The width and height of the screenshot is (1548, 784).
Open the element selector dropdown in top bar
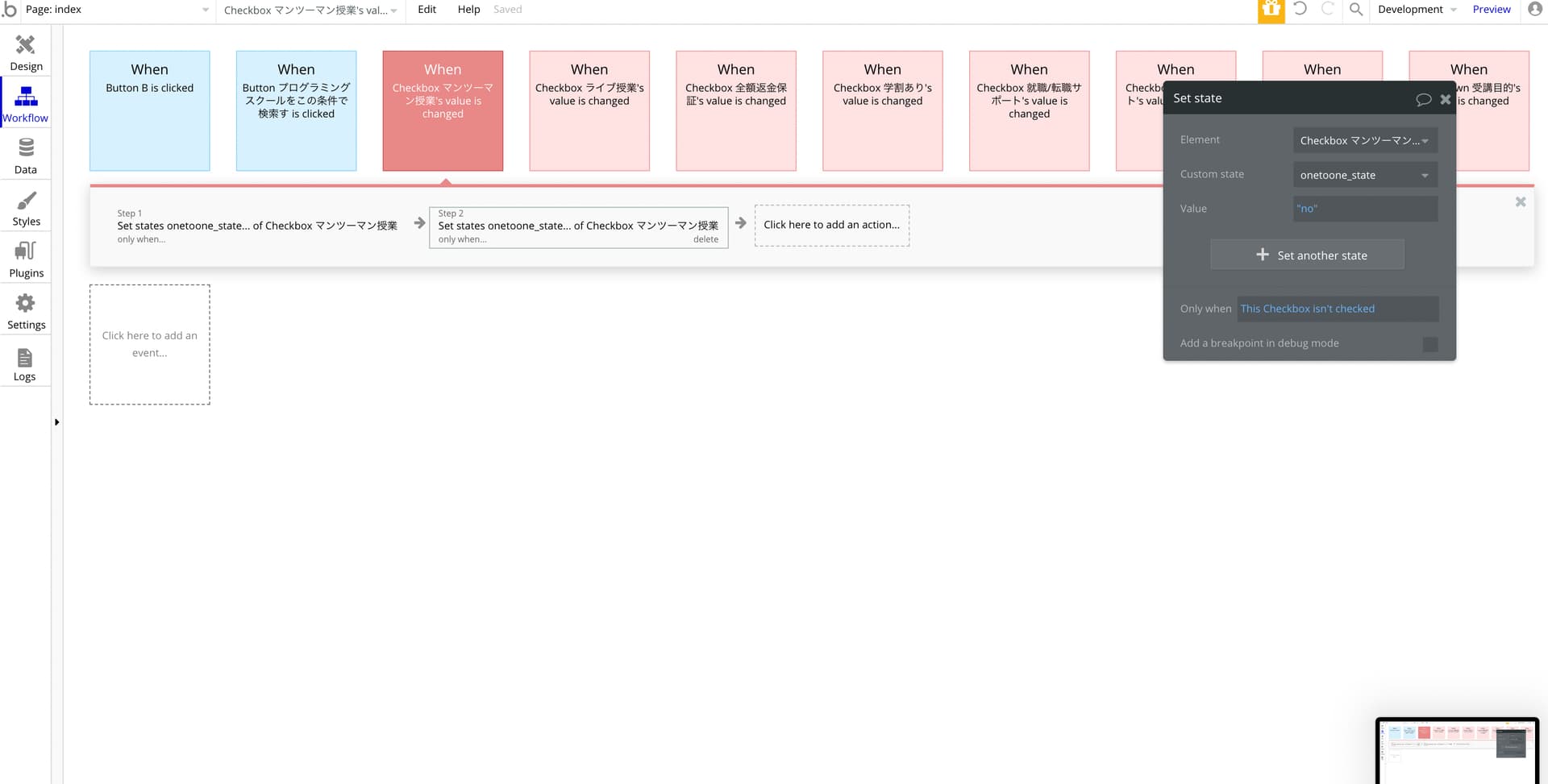[x=310, y=10]
